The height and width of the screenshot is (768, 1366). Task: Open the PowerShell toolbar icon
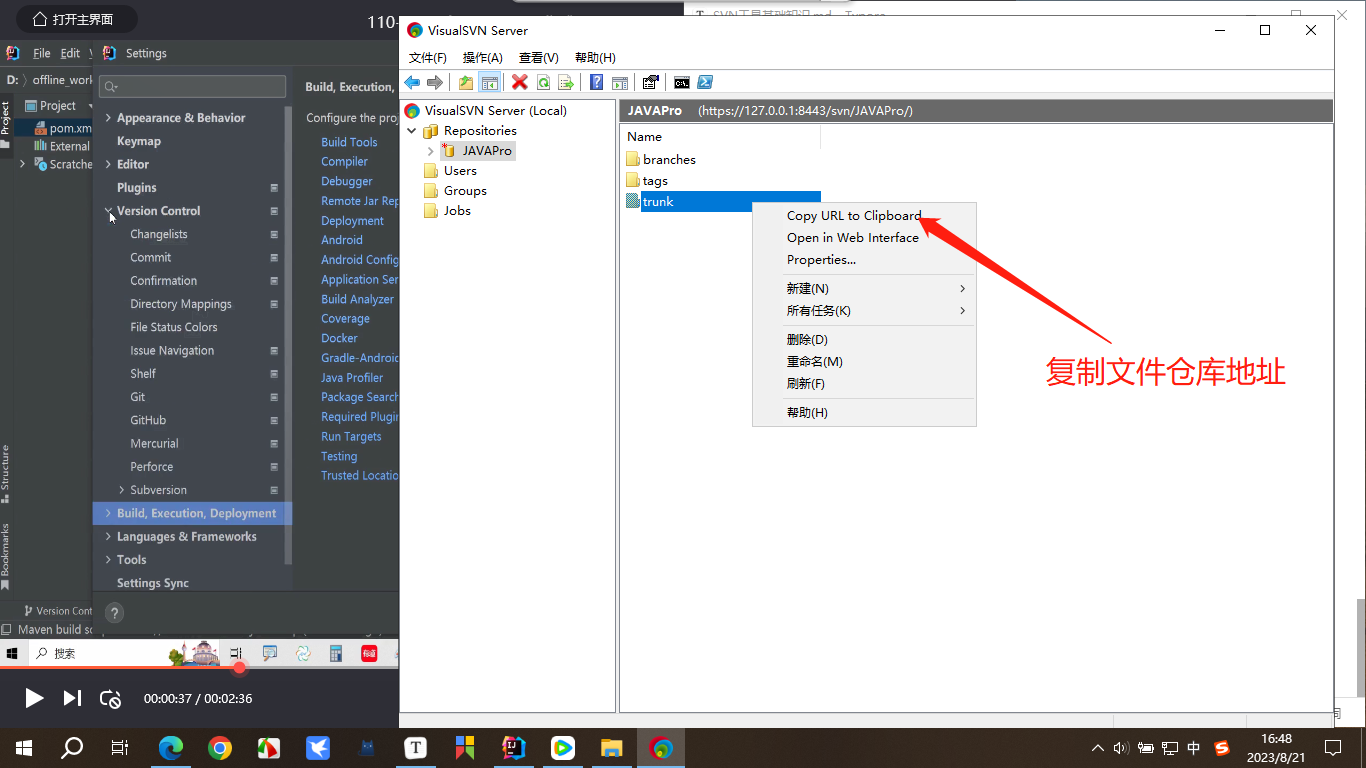pos(705,82)
